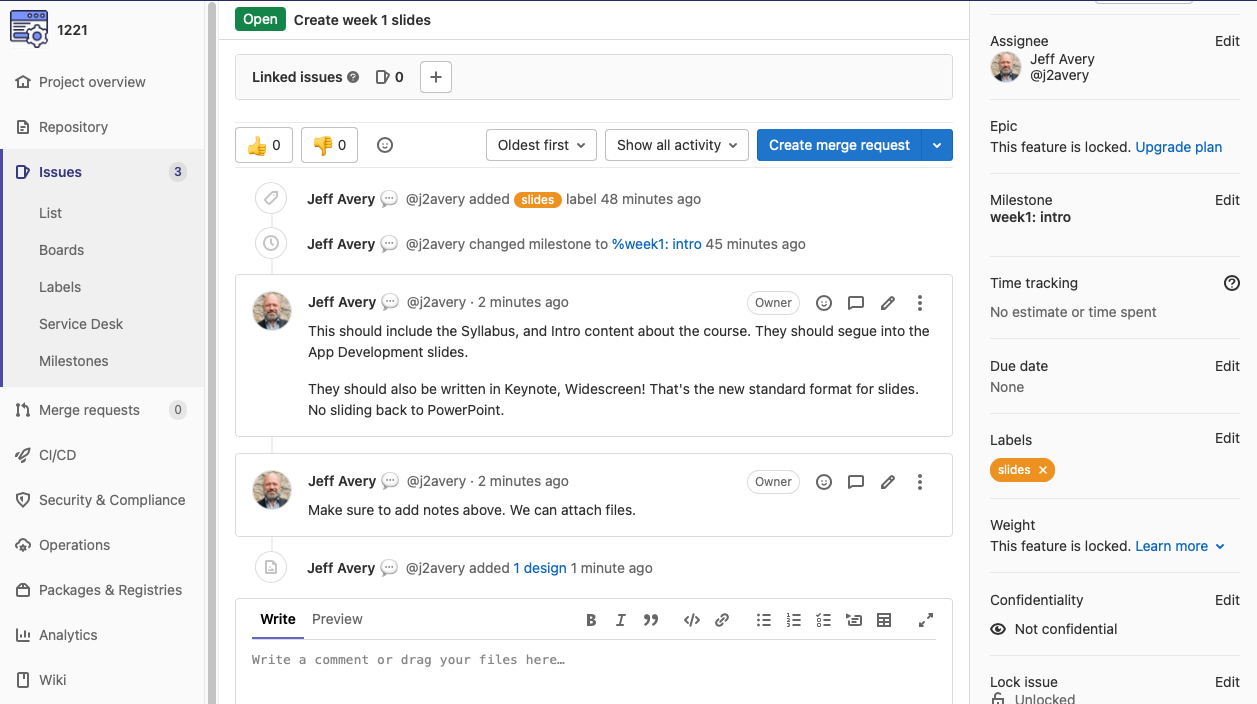Image resolution: width=1257 pixels, height=704 pixels.
Task: Open emoji reactions on the first comment
Action: point(823,302)
